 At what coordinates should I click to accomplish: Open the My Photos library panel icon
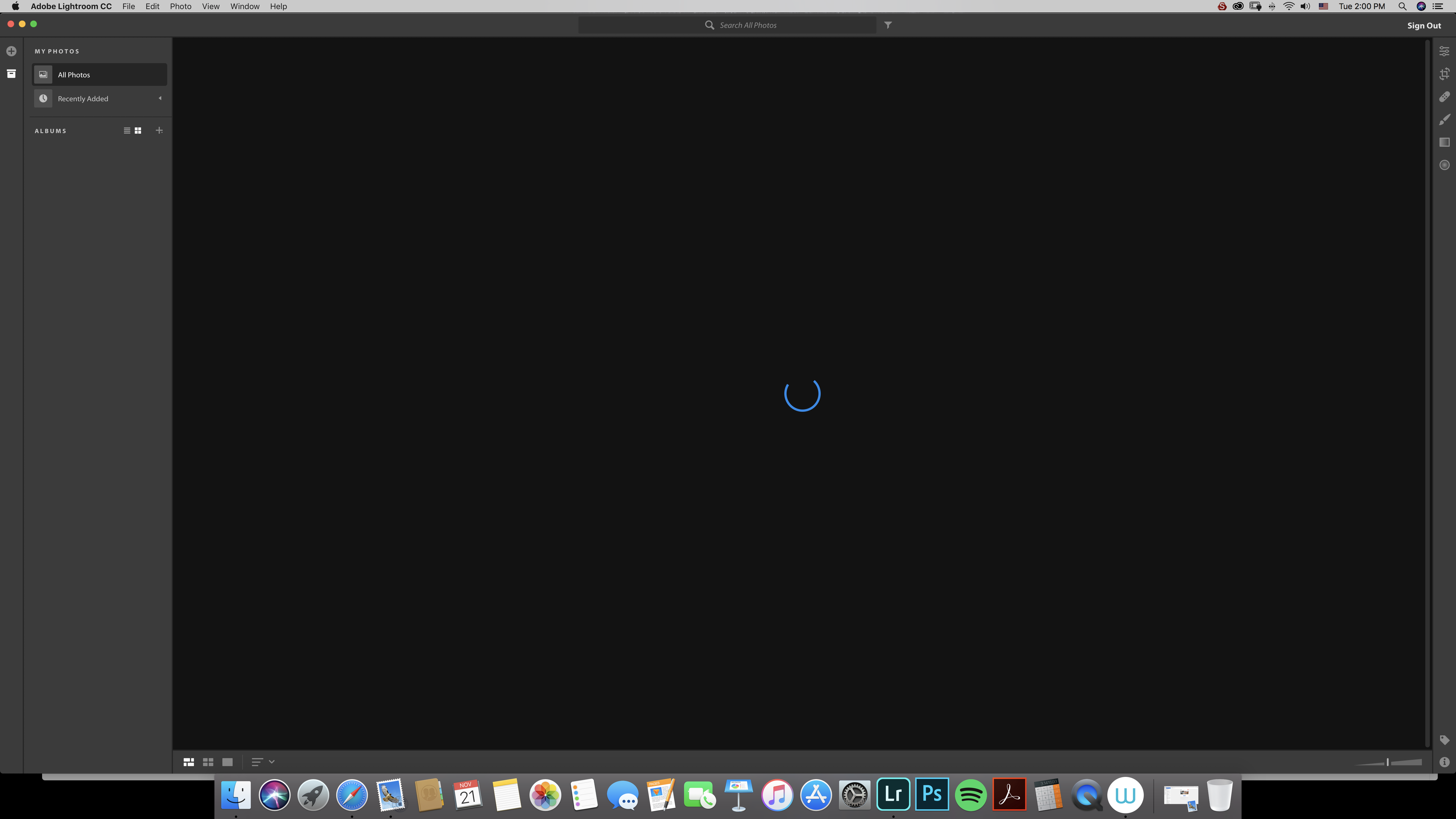(11, 74)
